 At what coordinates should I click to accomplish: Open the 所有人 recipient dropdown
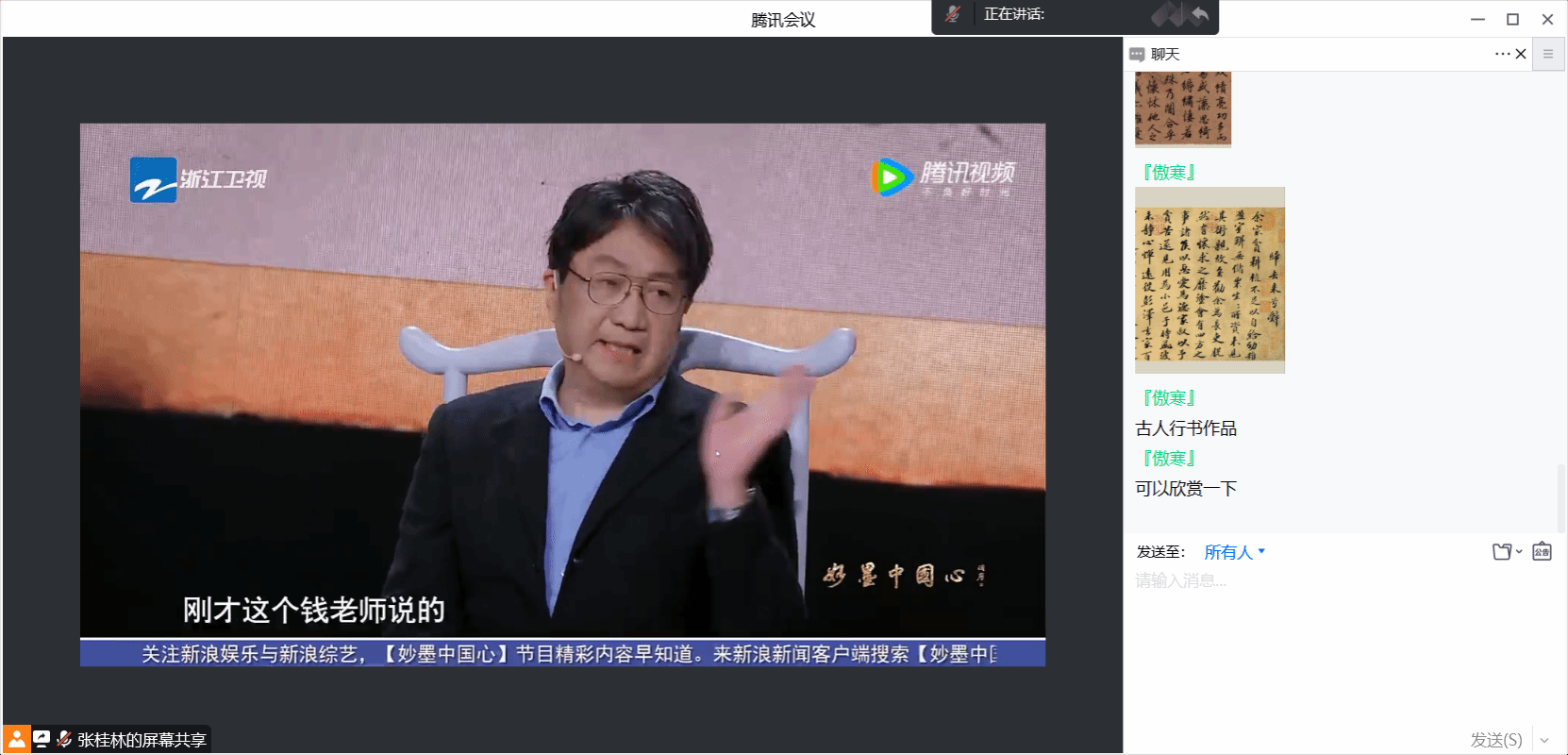[x=1234, y=552]
